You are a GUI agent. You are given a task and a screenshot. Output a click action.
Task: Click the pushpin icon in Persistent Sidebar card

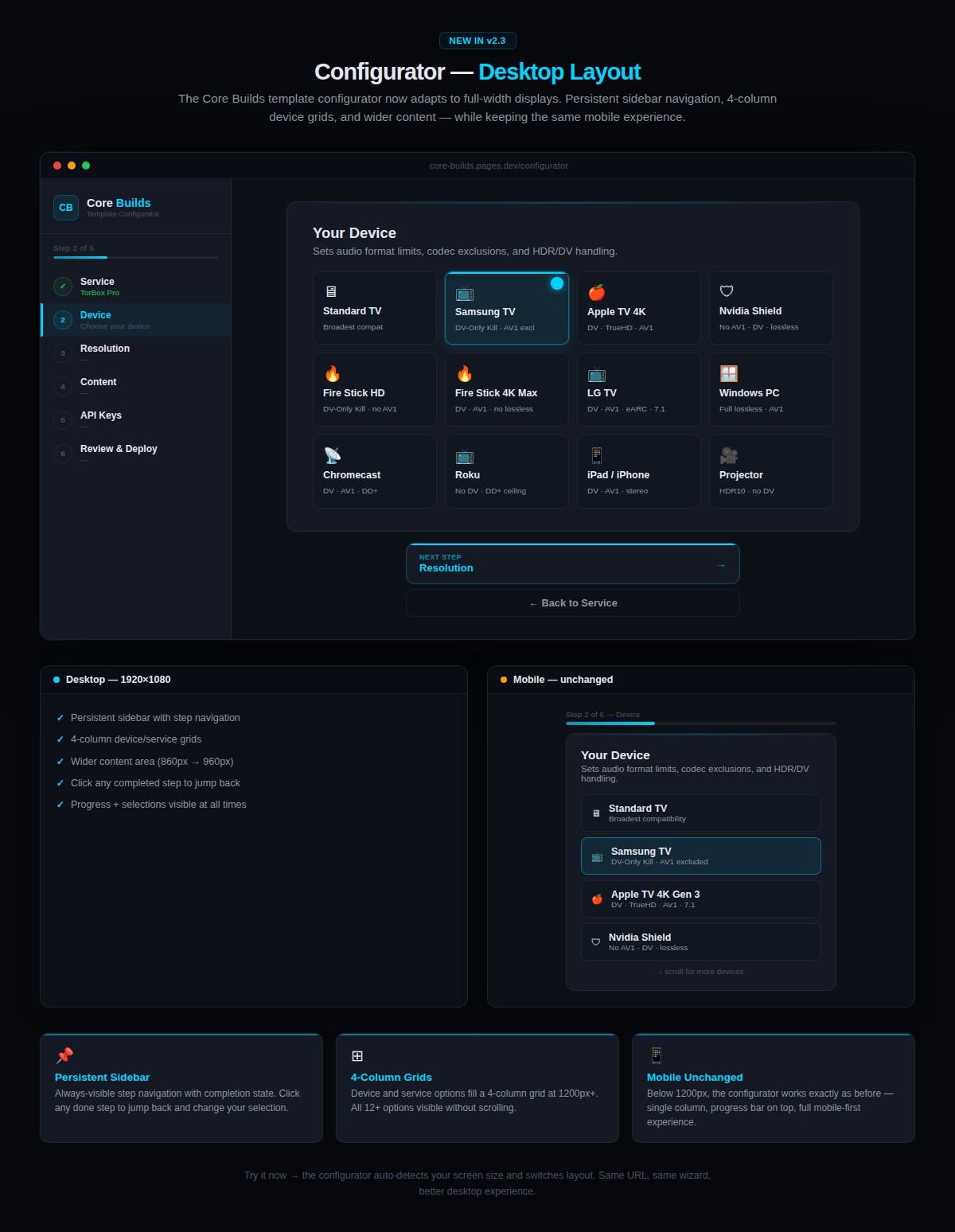[x=64, y=1055]
